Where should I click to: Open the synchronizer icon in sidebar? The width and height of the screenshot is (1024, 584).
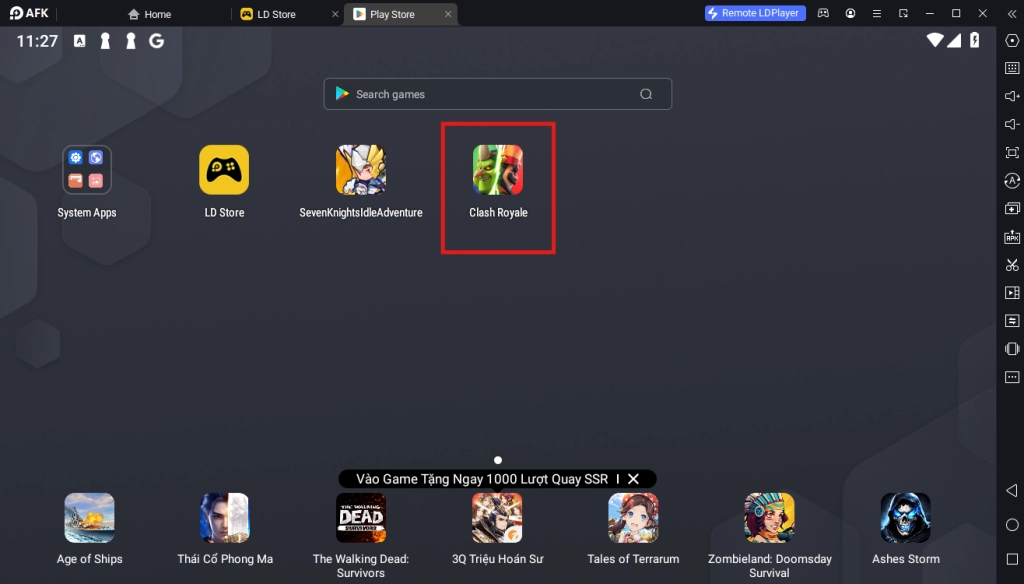click(1012, 321)
